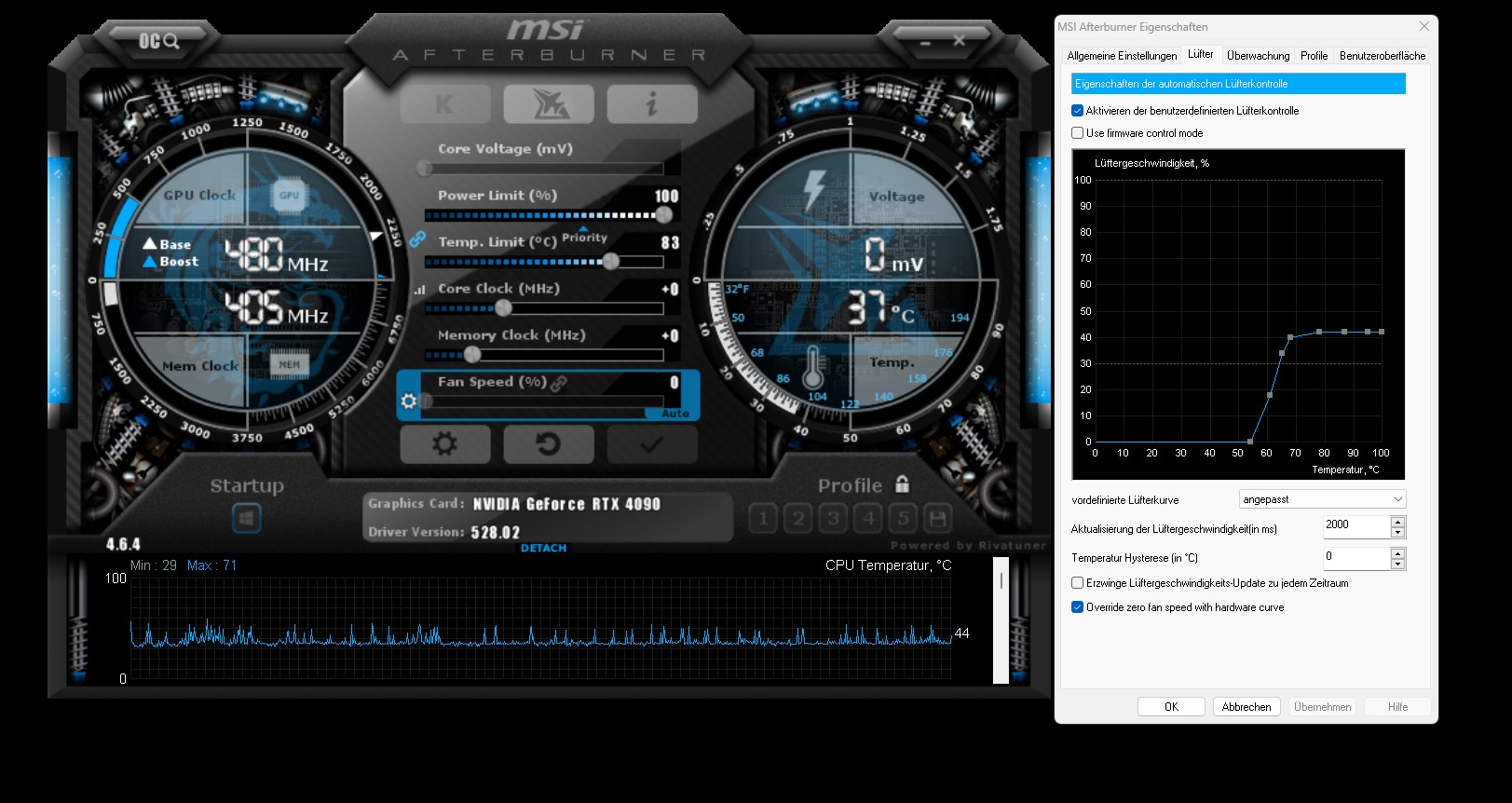Image resolution: width=1512 pixels, height=803 pixels.
Task: Toggle apply at Windows startup icon
Action: (x=247, y=517)
